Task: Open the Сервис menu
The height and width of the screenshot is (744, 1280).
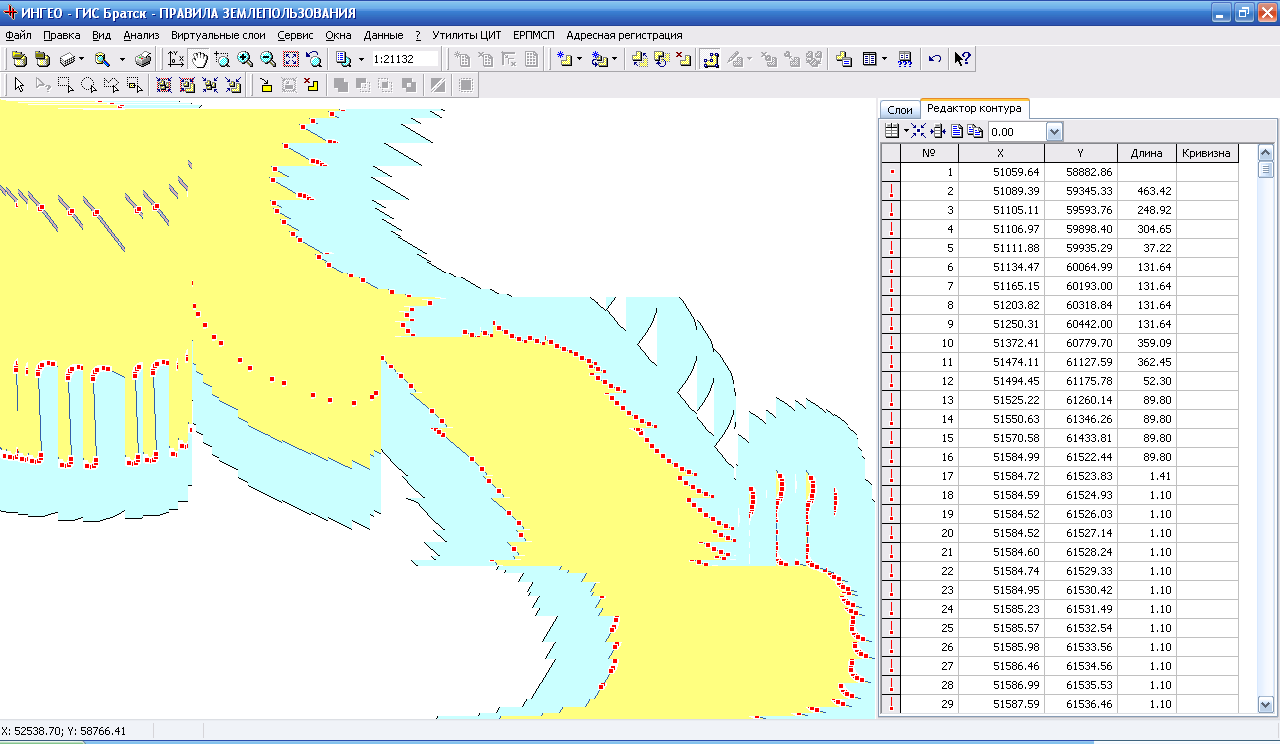Action: tap(295, 35)
